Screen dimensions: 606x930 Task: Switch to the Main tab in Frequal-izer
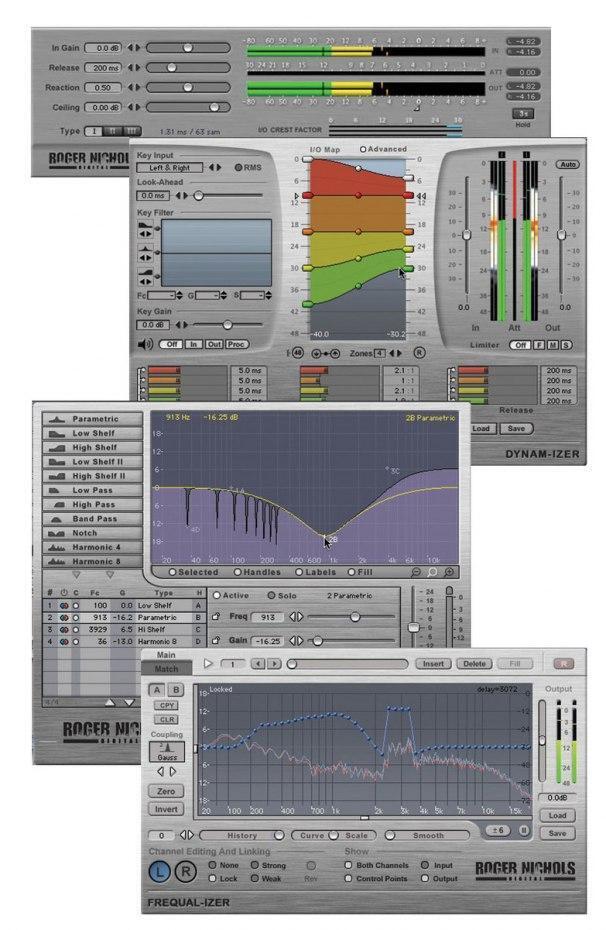[x=166, y=655]
